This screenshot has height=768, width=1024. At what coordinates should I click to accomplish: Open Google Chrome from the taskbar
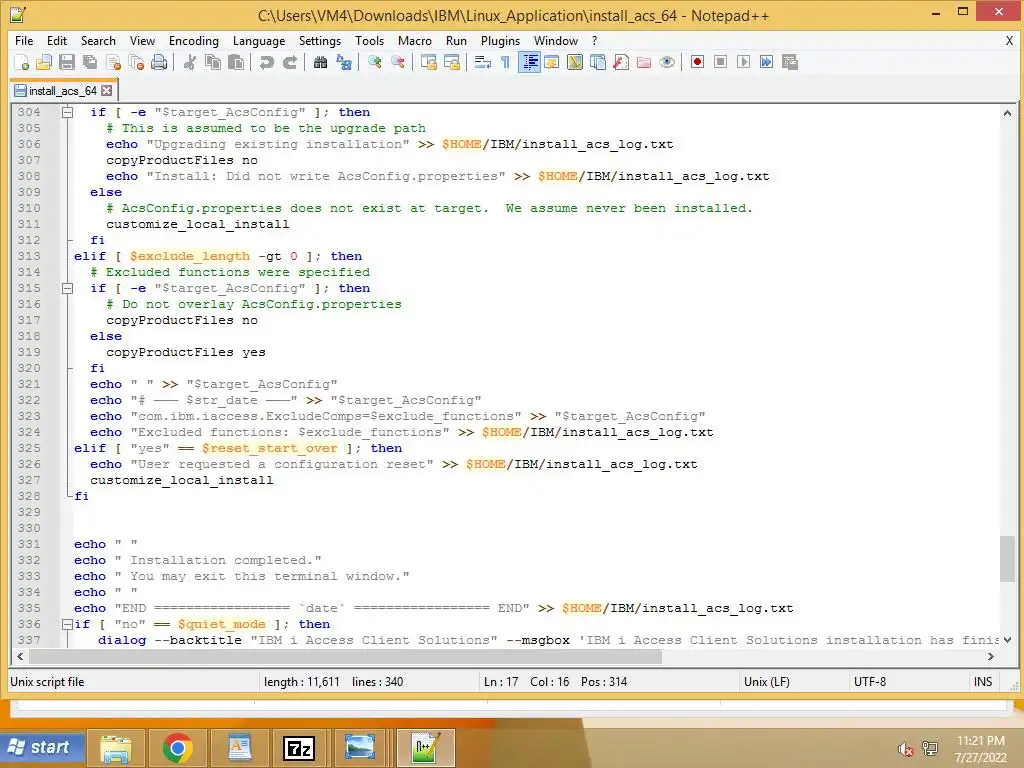178,748
